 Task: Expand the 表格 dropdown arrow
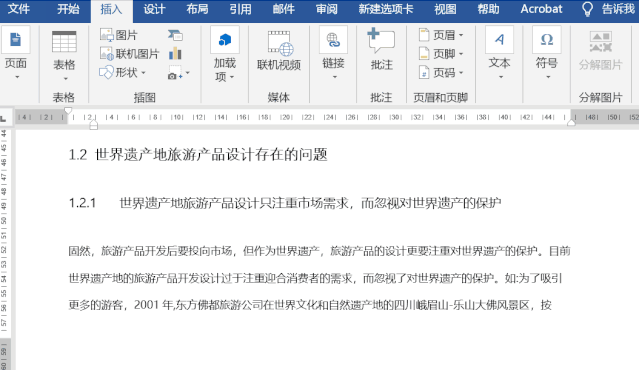pyautogui.click(x=66, y=78)
